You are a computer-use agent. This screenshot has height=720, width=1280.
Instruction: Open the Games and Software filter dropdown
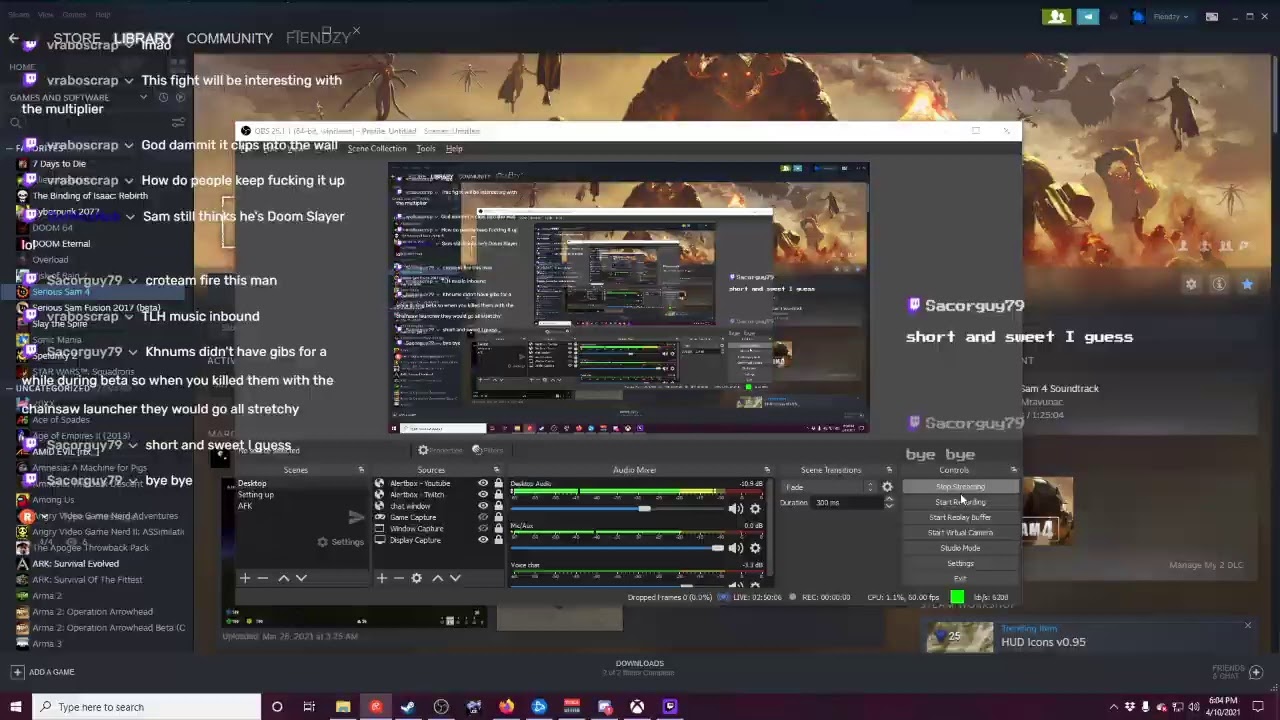click(x=143, y=97)
